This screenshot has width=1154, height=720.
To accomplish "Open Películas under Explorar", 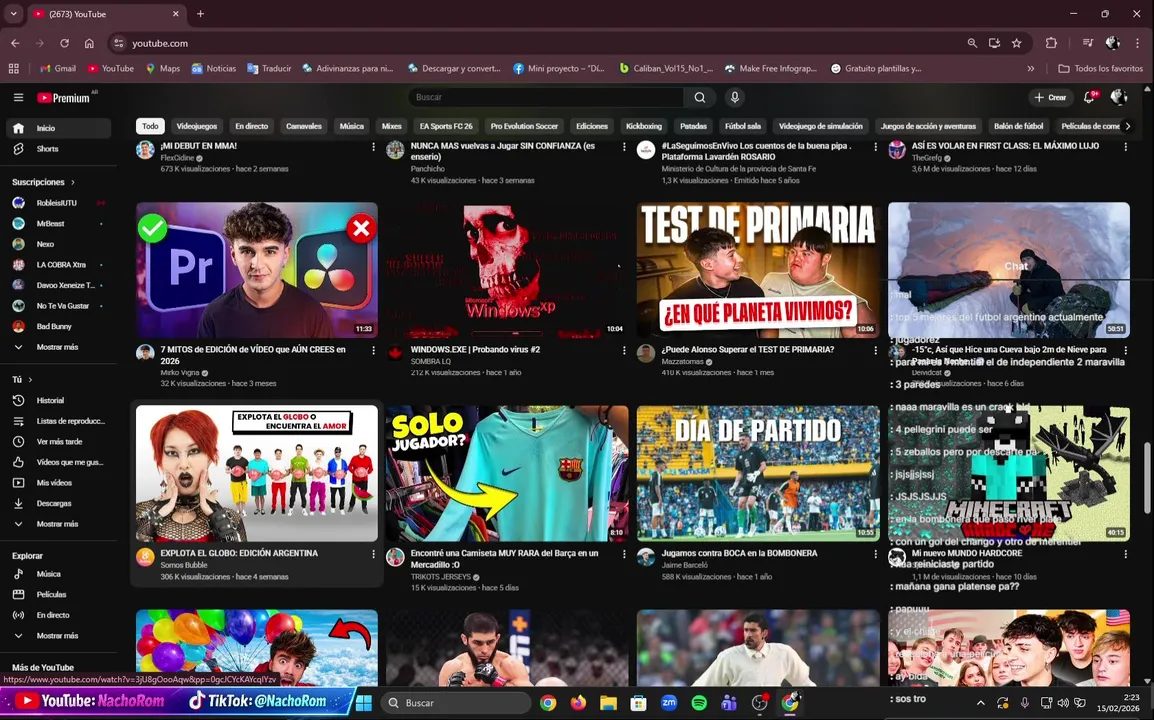I will coord(59,594).
